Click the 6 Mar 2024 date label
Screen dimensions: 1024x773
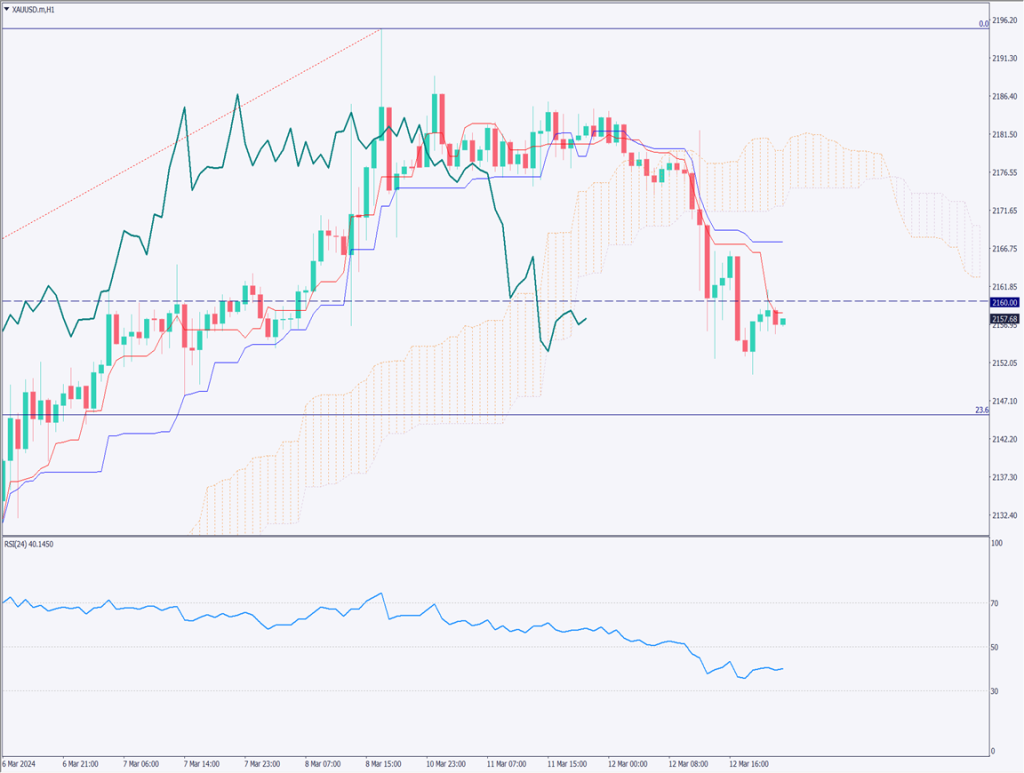(22, 763)
